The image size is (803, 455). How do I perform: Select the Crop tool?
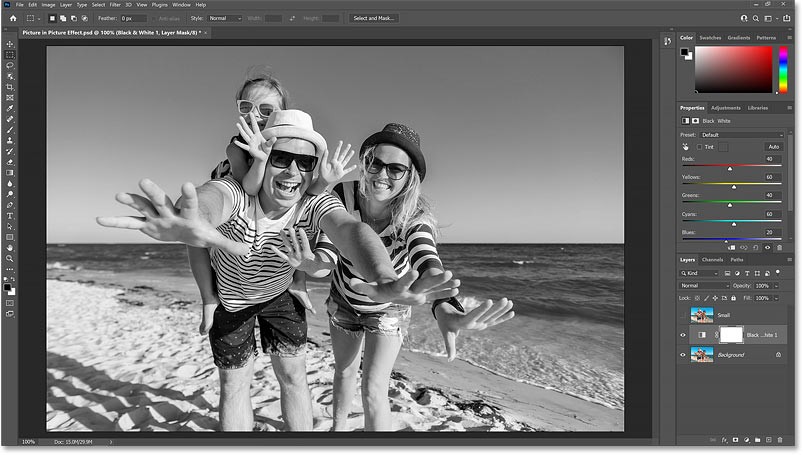(10, 87)
